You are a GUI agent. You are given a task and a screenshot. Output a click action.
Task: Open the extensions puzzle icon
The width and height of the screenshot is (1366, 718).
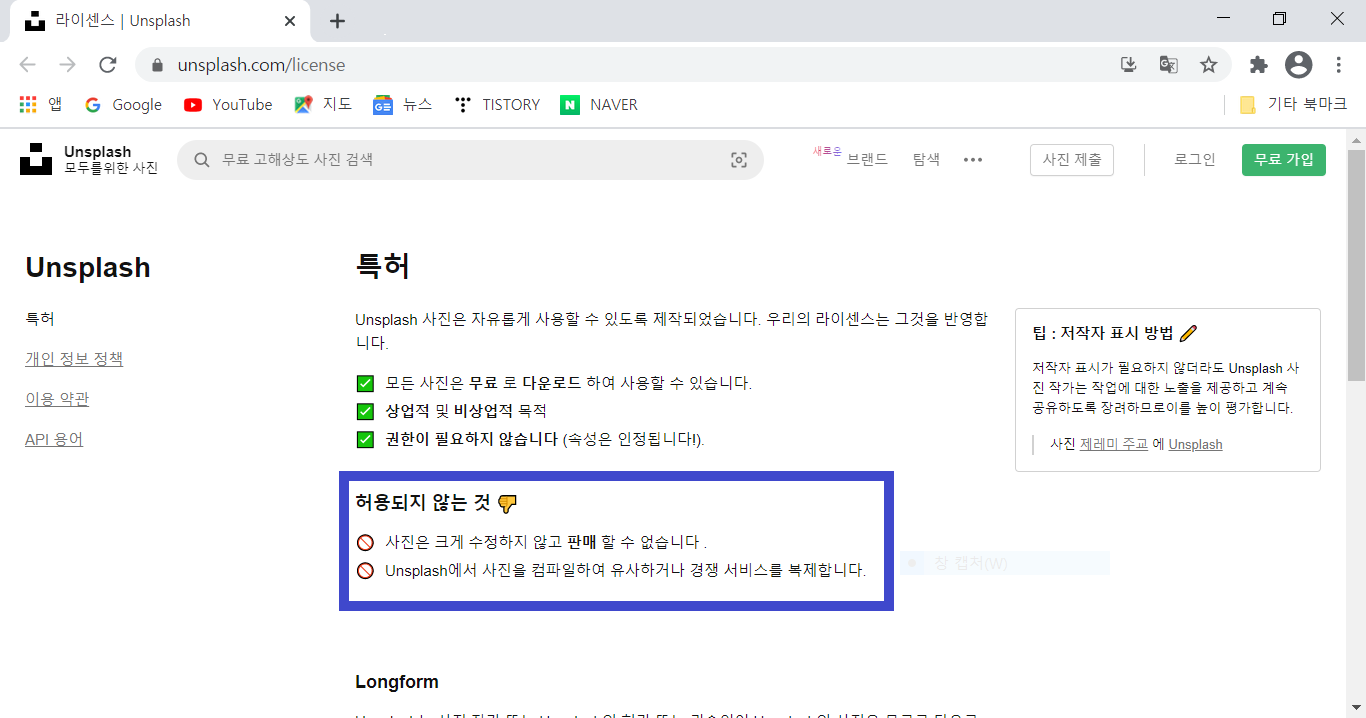[1258, 65]
